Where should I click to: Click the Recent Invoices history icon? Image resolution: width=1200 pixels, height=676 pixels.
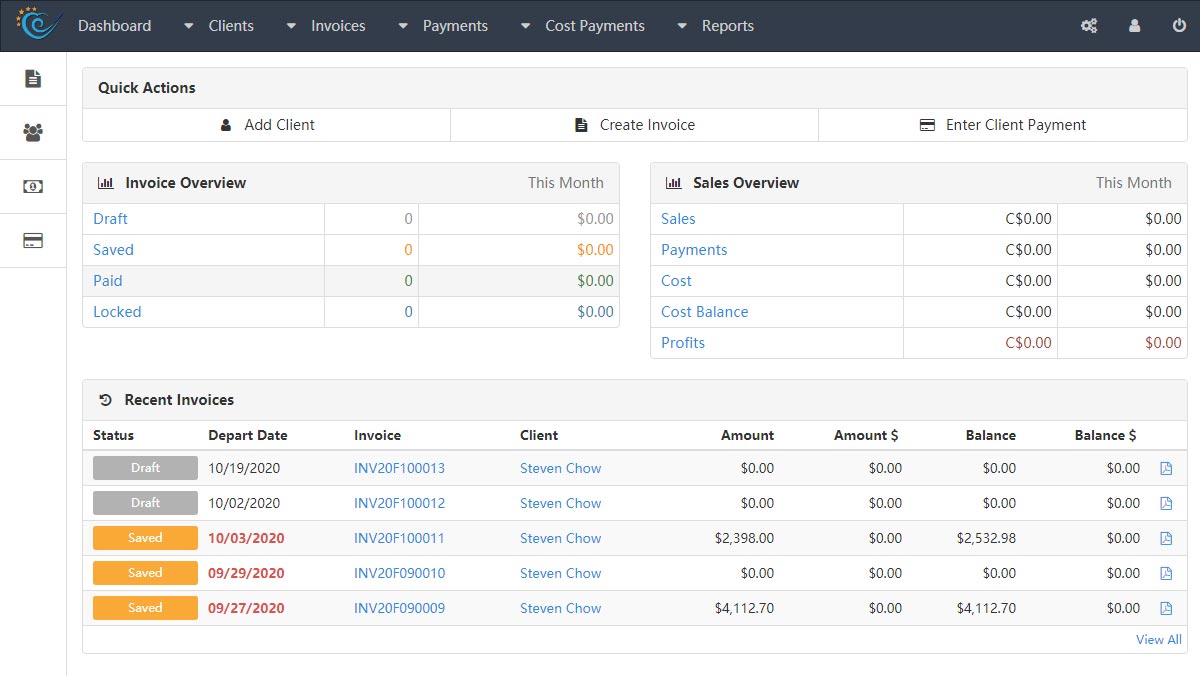(x=105, y=400)
